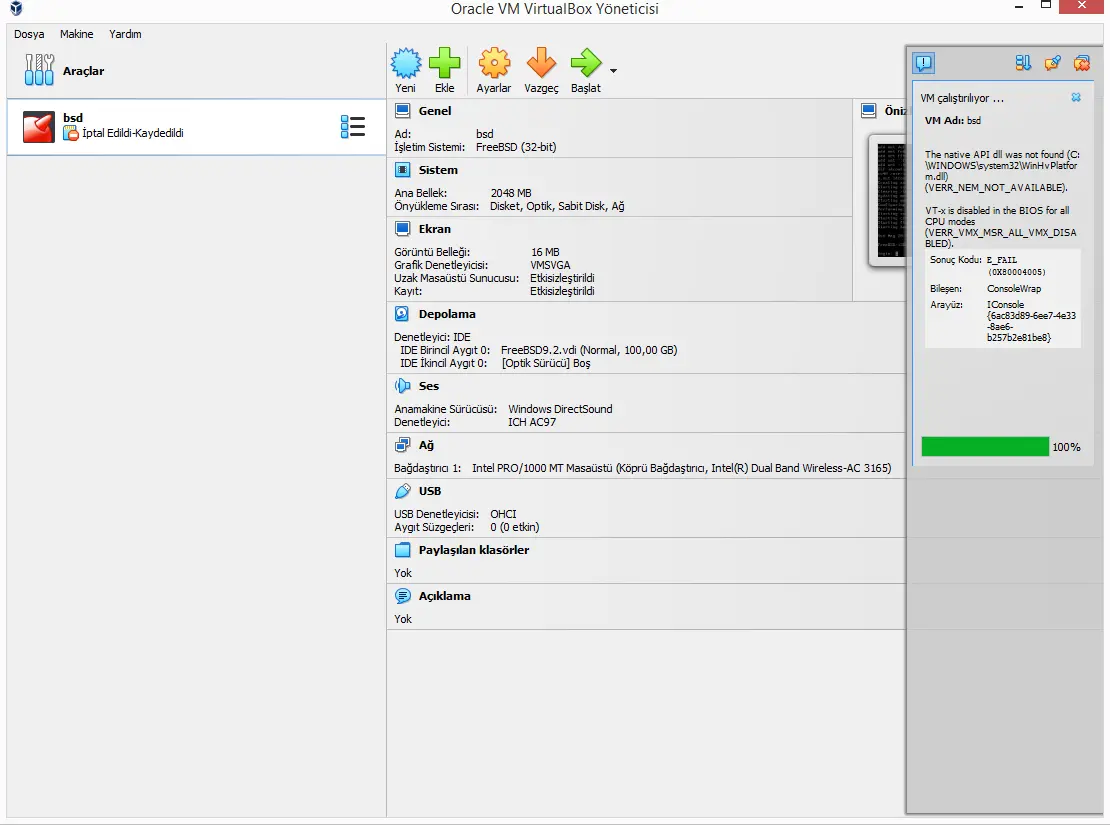Click the red bsd machine icon

38,127
